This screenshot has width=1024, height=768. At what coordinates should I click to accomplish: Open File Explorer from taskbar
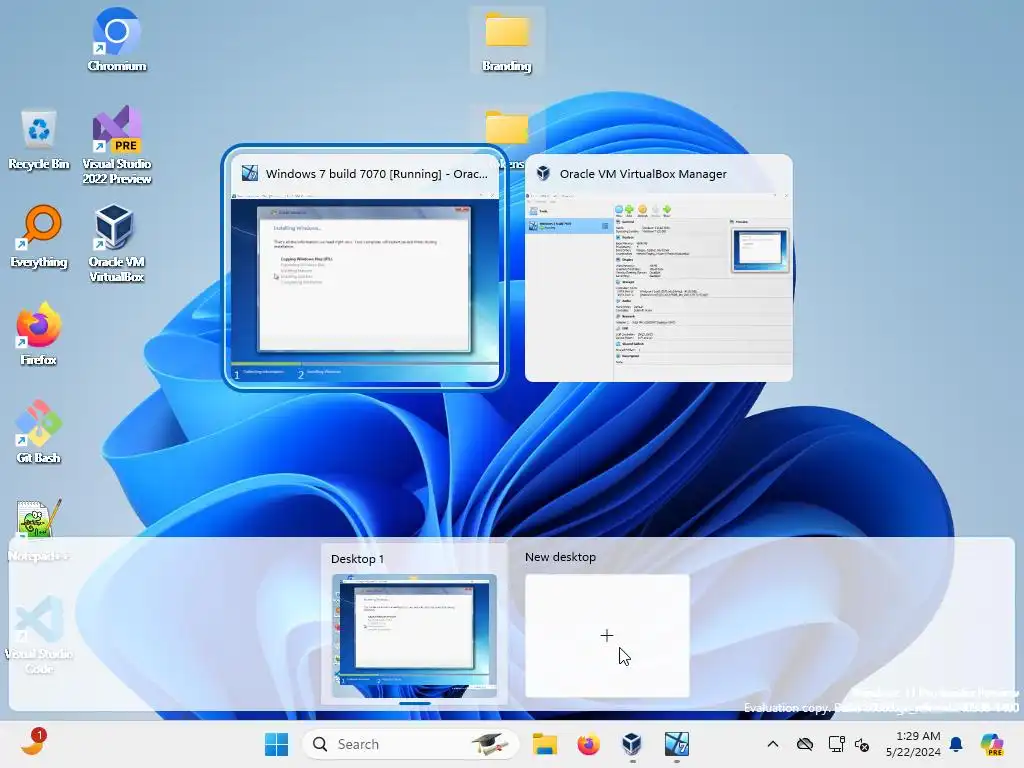point(545,744)
